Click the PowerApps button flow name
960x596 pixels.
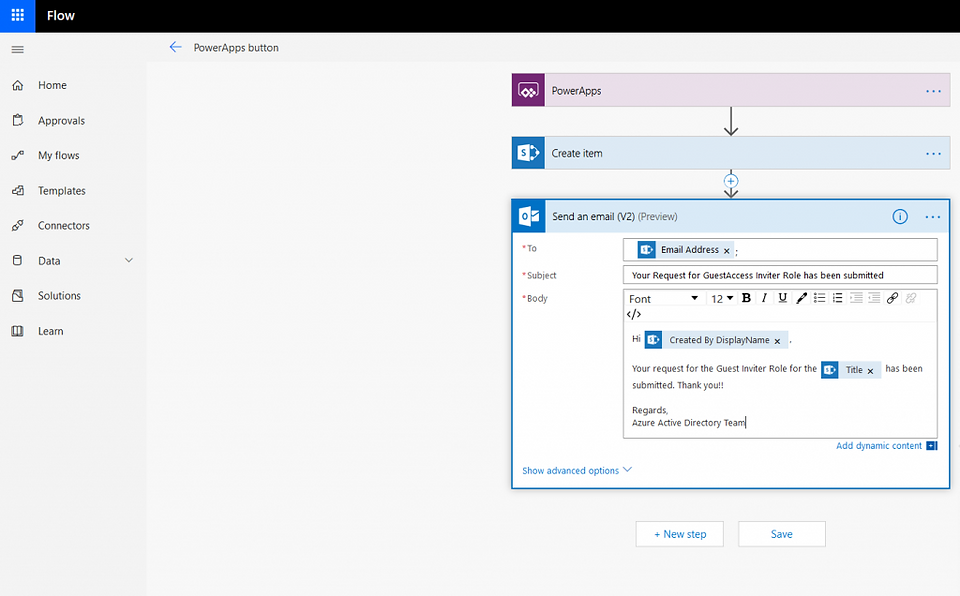coord(236,48)
